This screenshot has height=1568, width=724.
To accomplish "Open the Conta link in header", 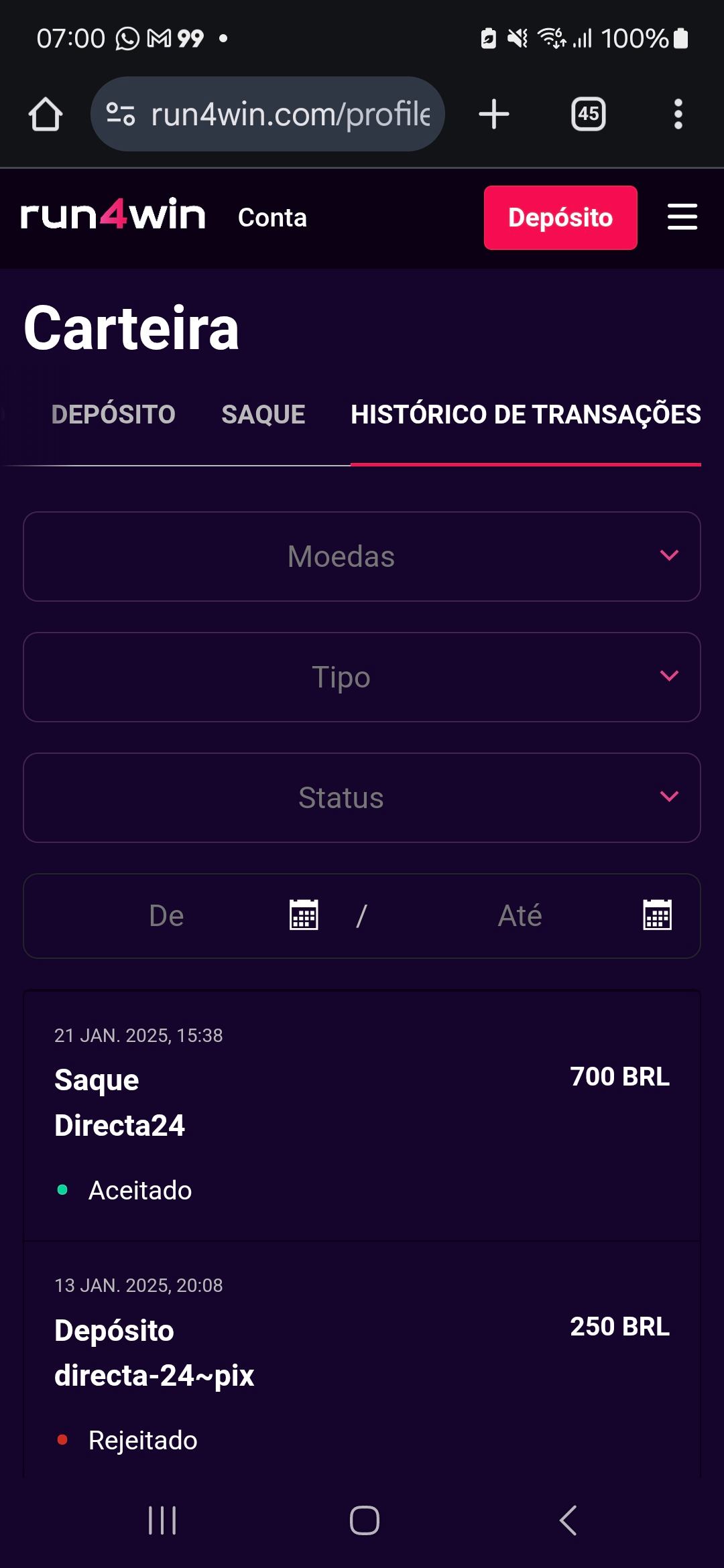I will click(x=272, y=218).
